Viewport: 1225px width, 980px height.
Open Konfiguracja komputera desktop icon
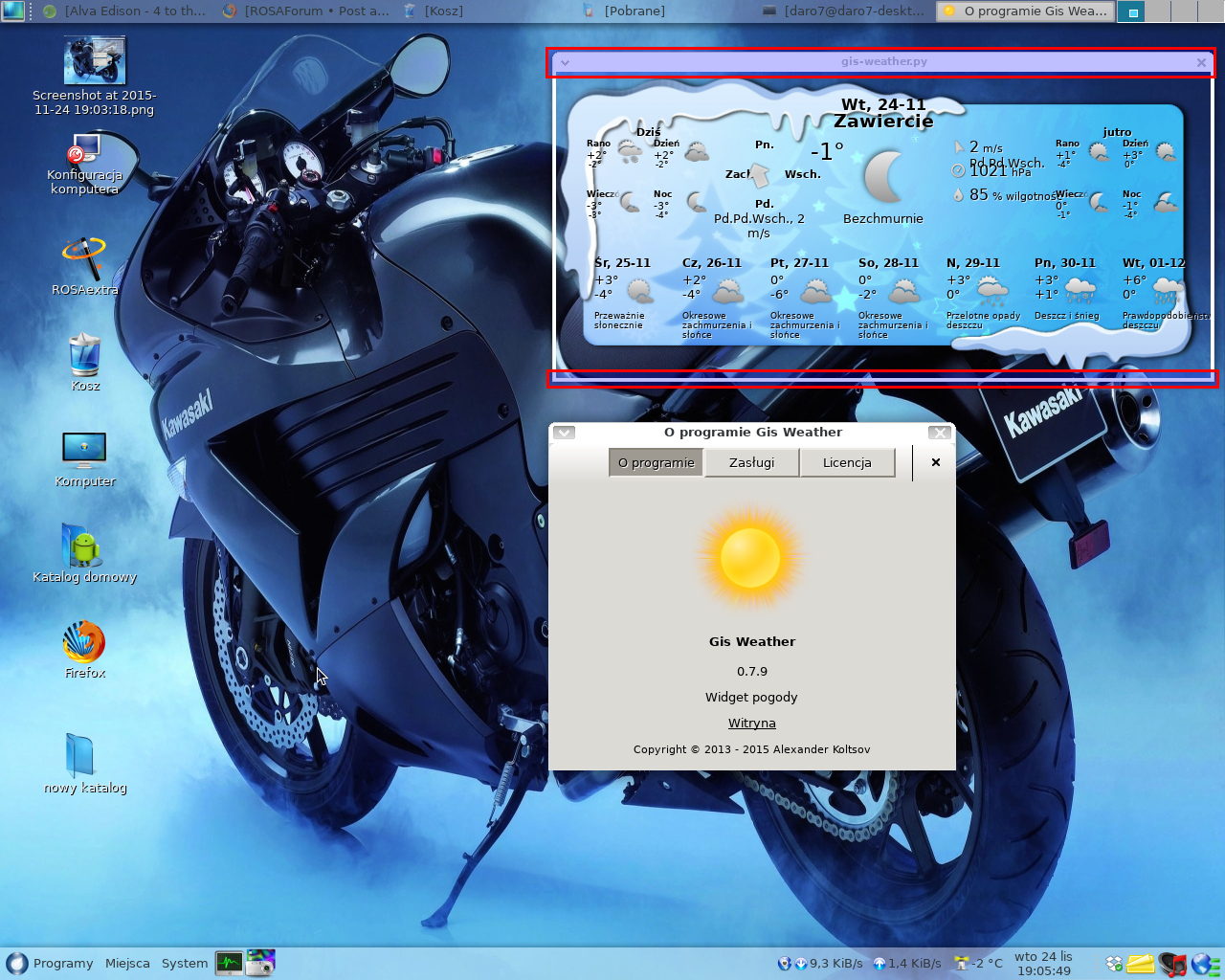point(84,150)
